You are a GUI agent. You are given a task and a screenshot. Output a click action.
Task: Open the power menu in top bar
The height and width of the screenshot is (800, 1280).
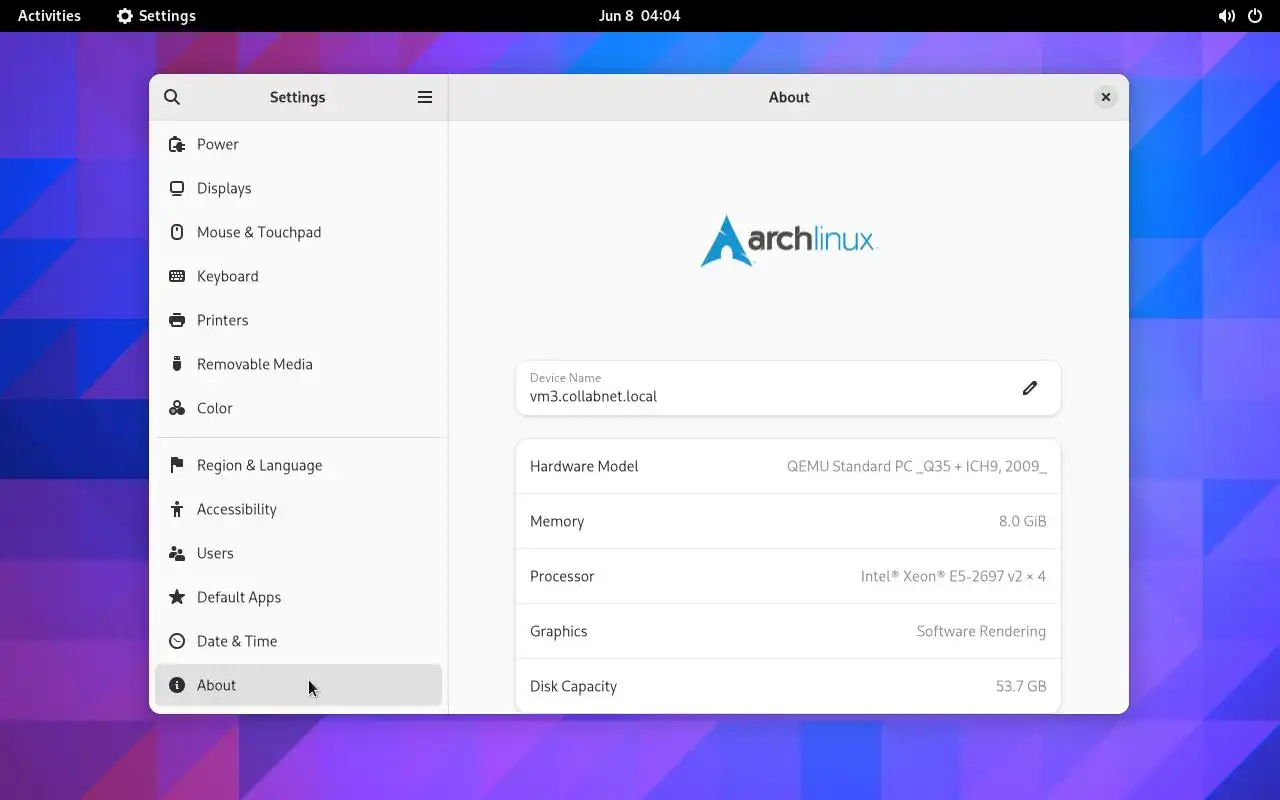pyautogui.click(x=1255, y=16)
